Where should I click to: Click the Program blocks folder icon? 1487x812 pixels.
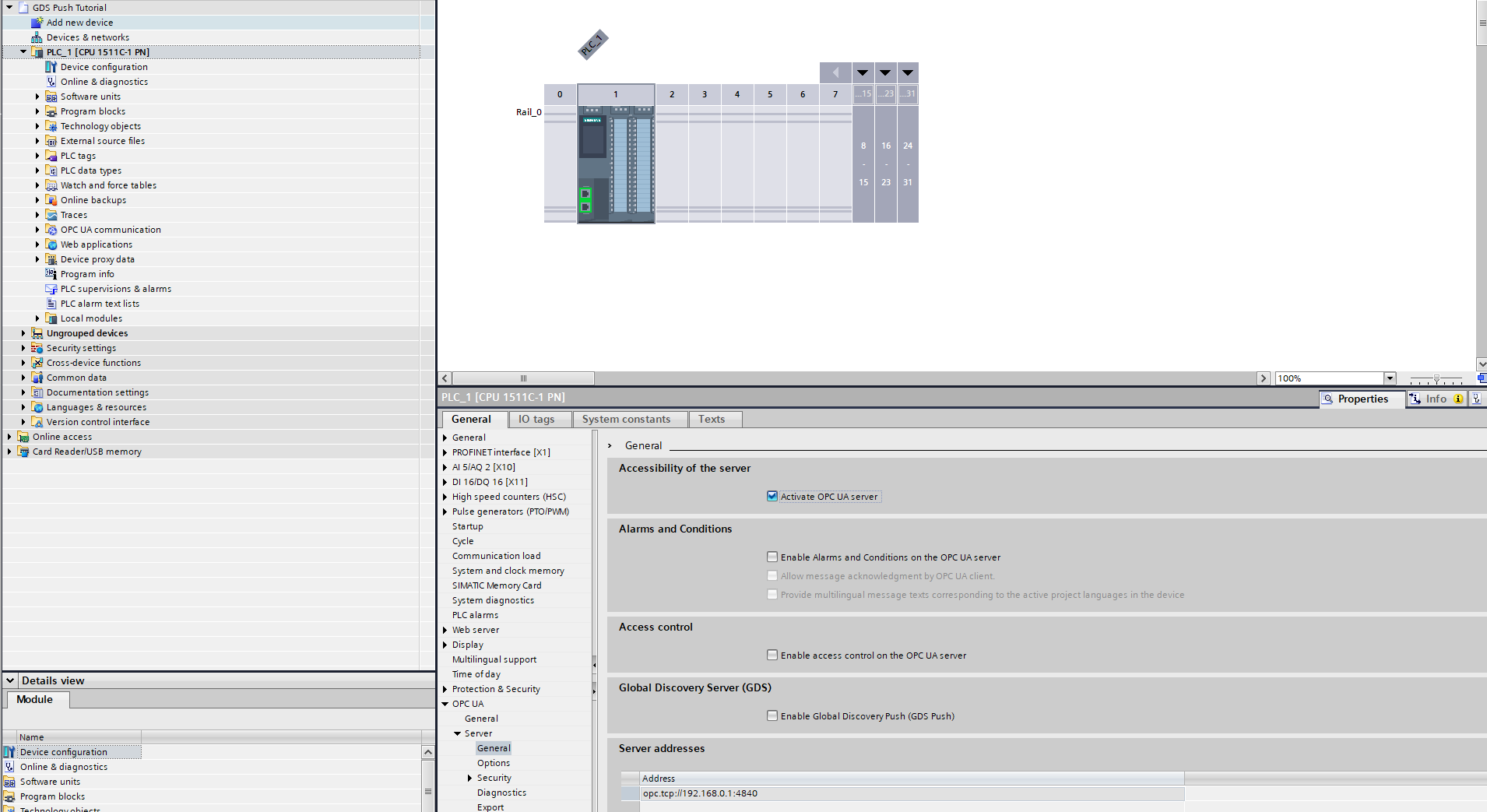click(51, 111)
